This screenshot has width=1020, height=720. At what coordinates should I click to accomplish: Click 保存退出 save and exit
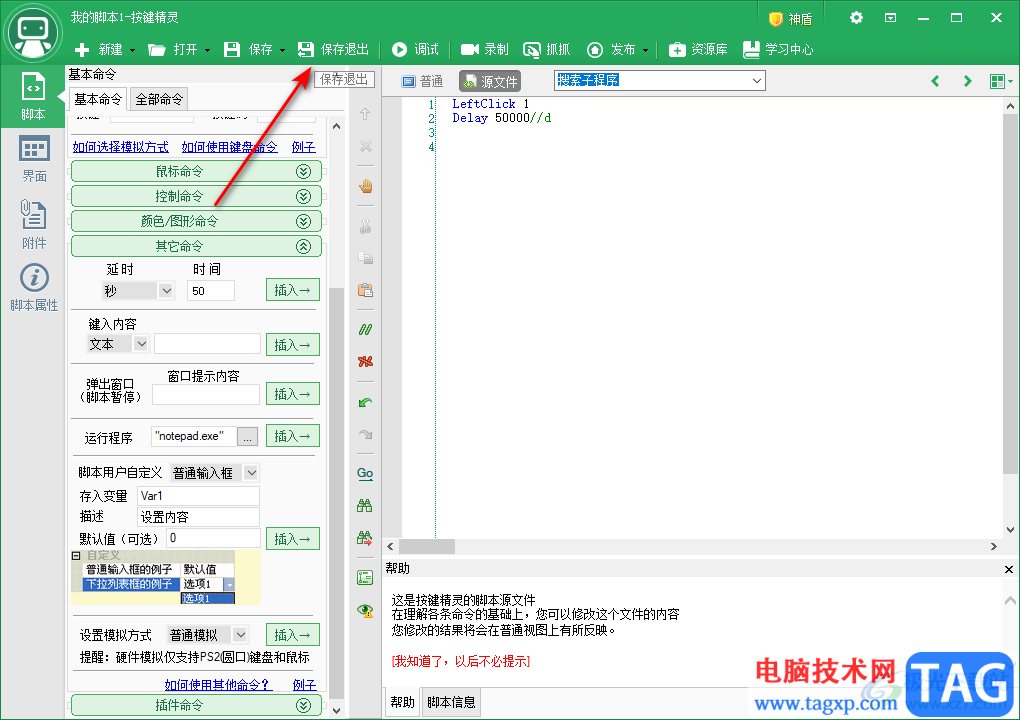333,49
